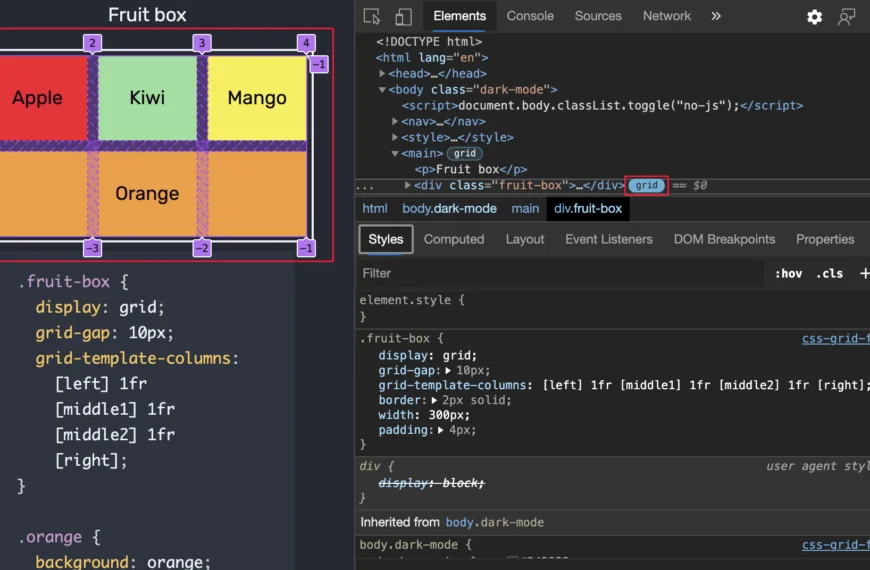Select the html lang="en" node
The image size is (870, 570).
coord(432,58)
